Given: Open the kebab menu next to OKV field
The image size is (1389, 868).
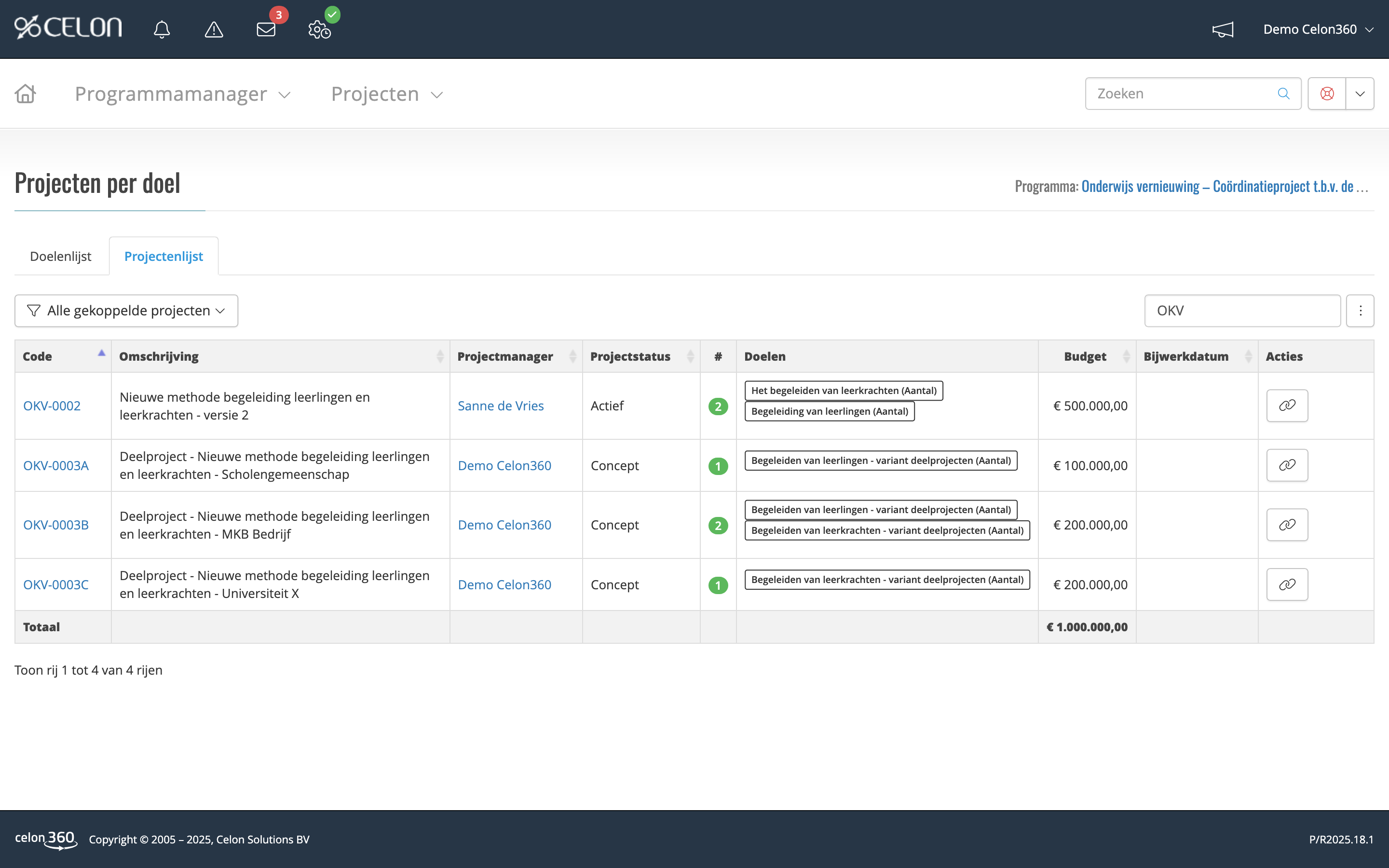Looking at the screenshot, I should tap(1360, 310).
